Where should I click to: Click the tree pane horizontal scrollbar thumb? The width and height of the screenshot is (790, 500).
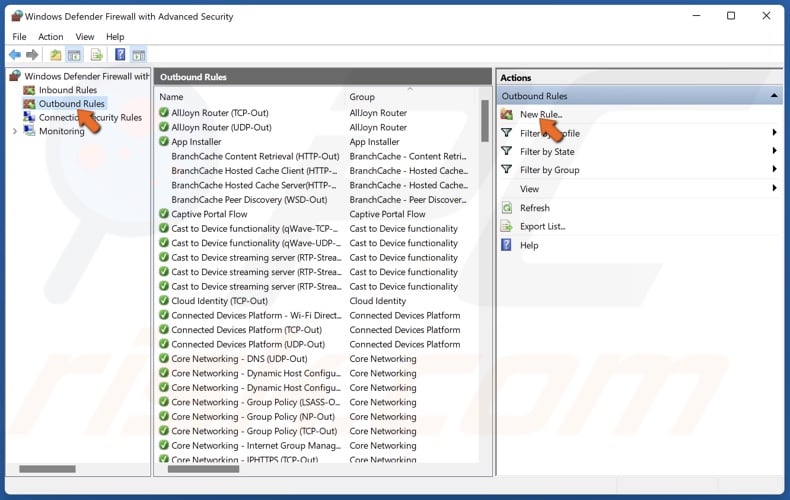click(47, 469)
